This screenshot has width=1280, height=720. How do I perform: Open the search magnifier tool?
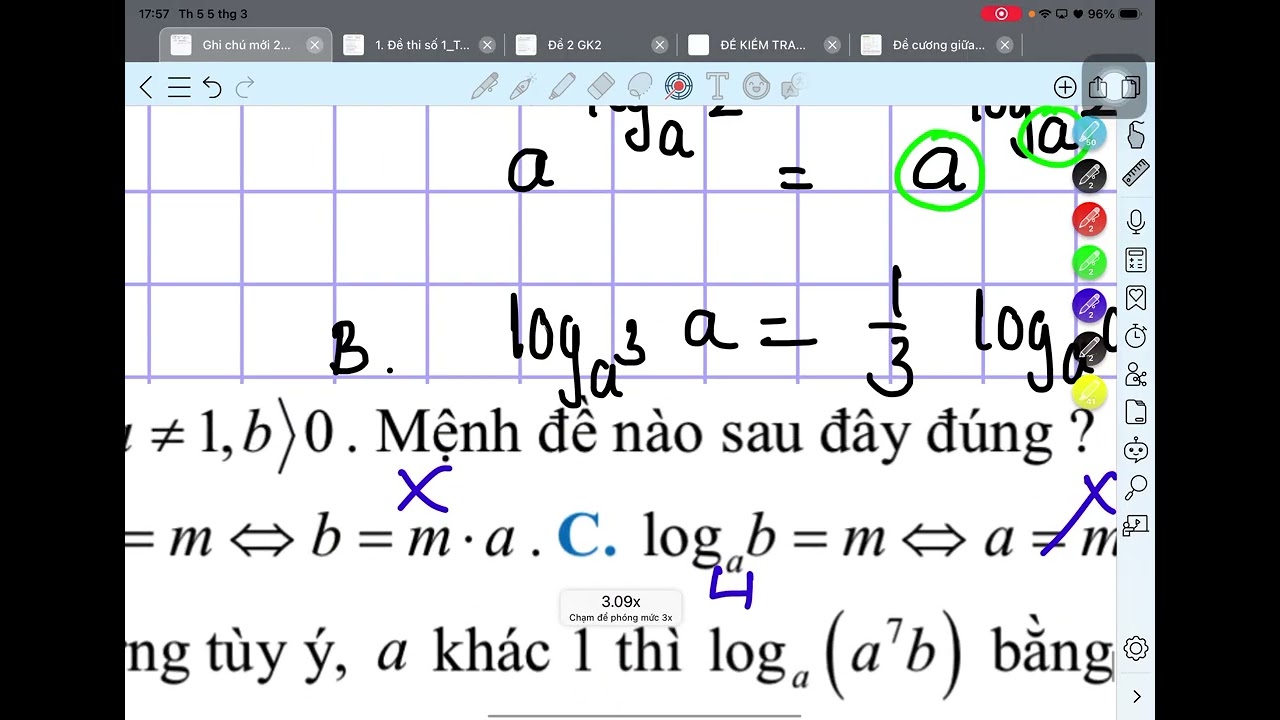pos(1136,488)
